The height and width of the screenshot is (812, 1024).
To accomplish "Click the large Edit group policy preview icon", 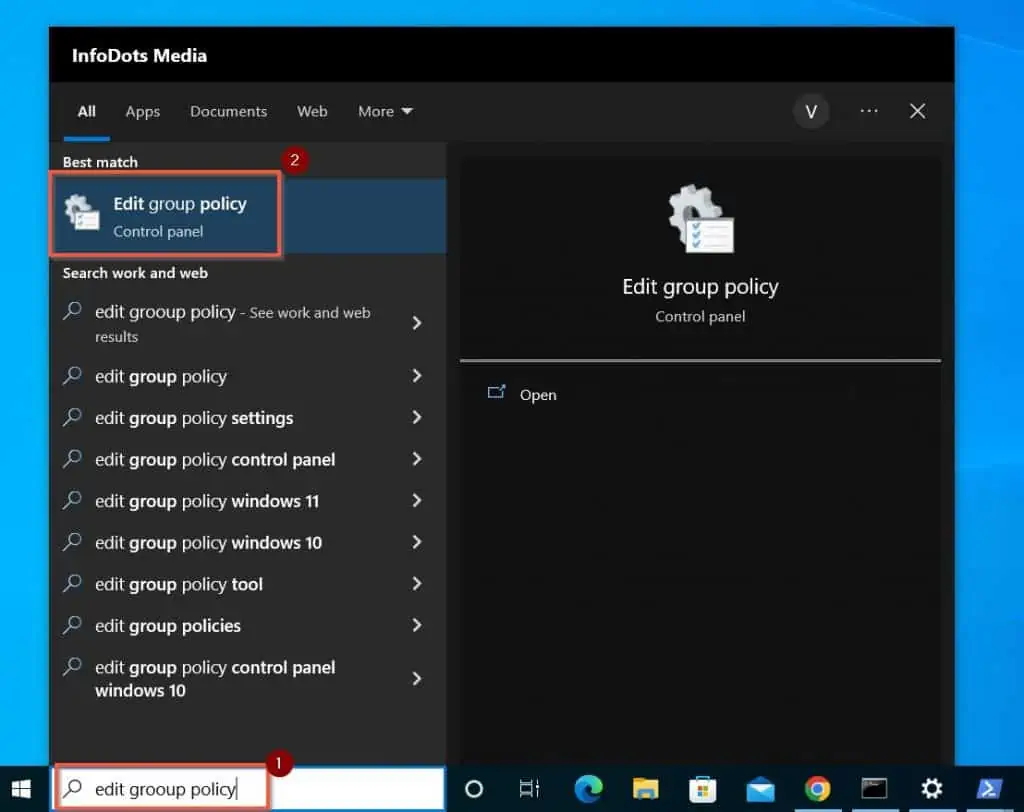I will point(701,218).
